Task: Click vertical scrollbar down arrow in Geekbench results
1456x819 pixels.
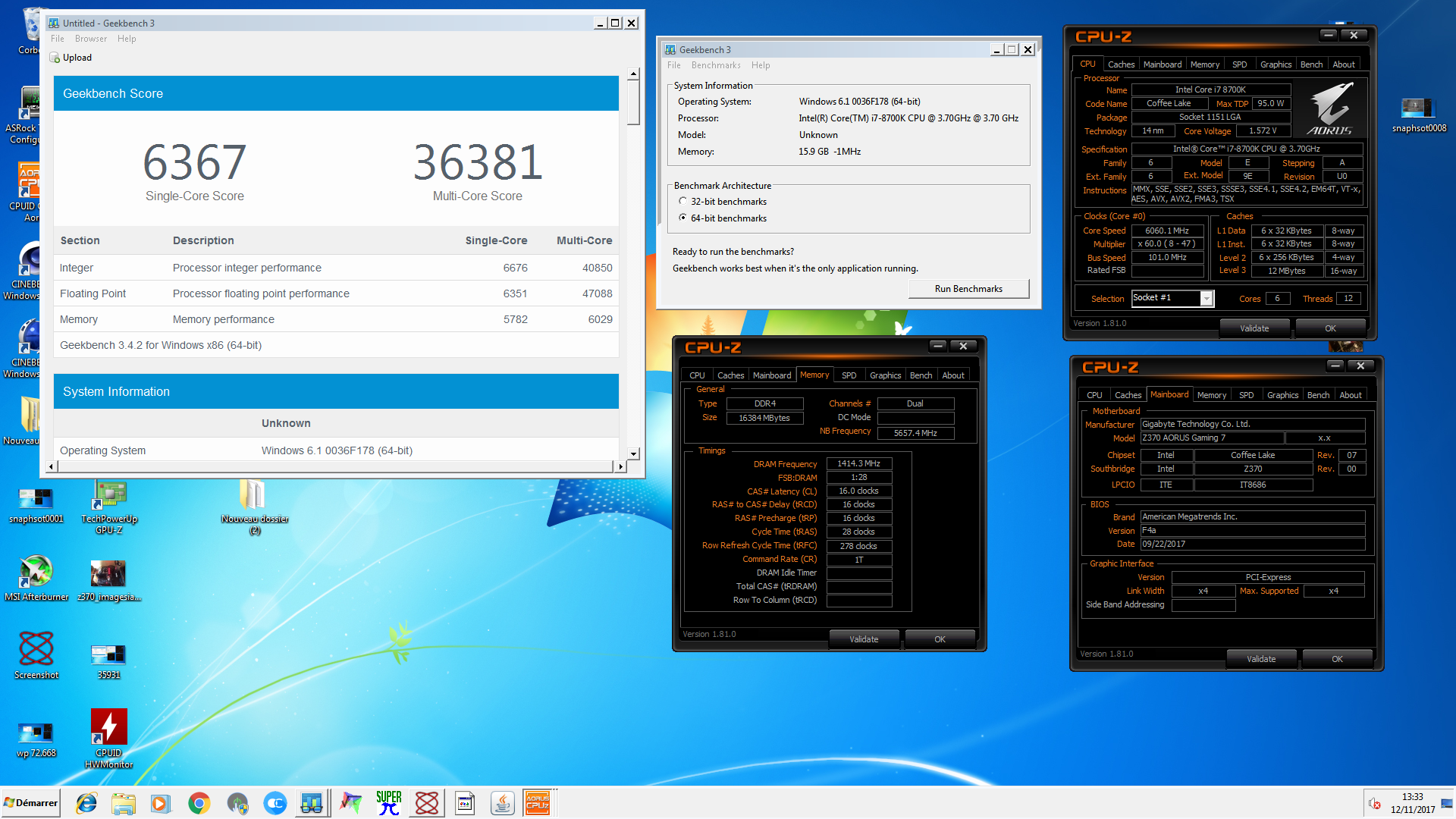Action: pyautogui.click(x=633, y=454)
